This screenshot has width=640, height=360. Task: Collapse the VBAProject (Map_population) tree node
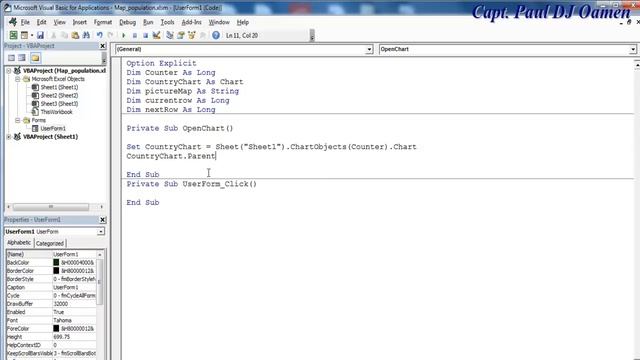click(x=9, y=71)
